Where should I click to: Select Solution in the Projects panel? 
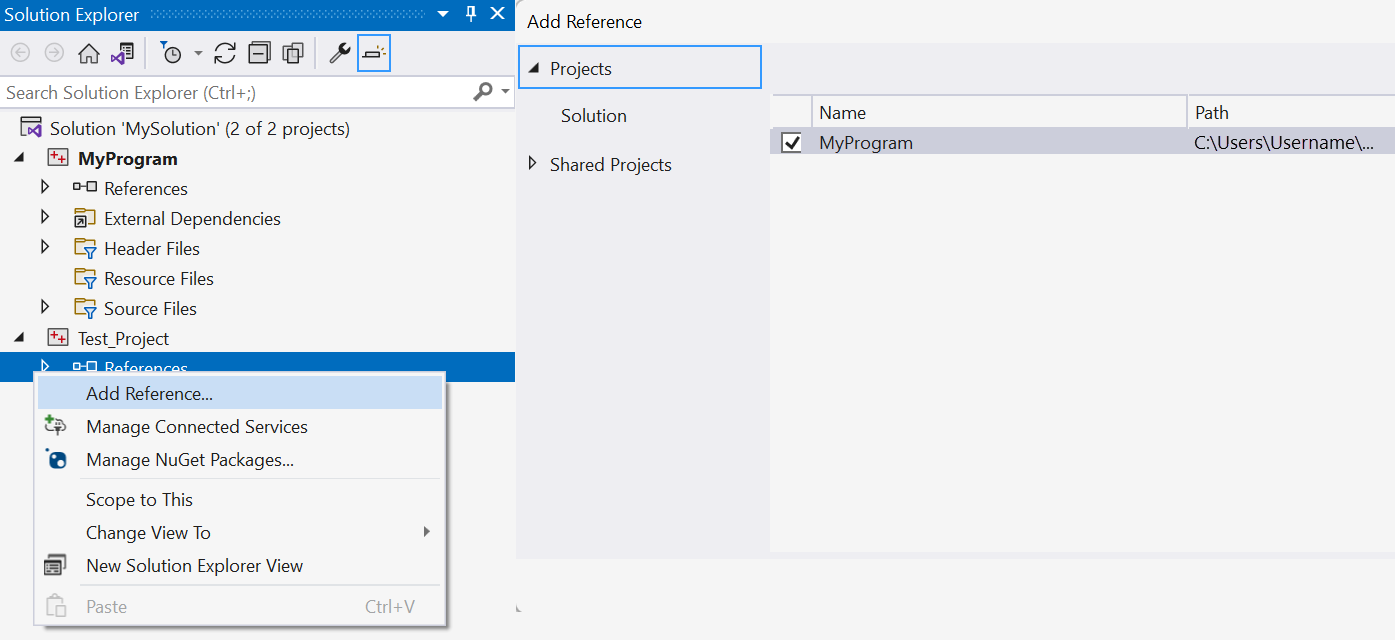coord(593,115)
